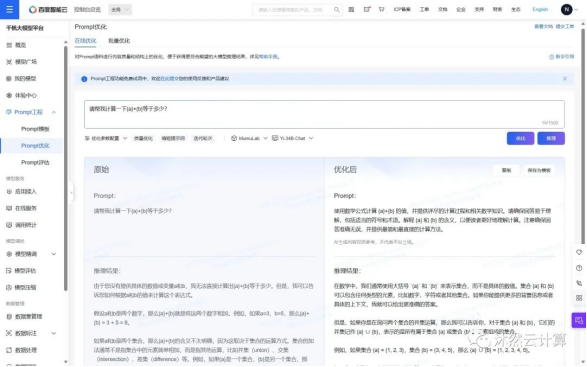
Task: Switch language to English
Action: tap(540, 9)
